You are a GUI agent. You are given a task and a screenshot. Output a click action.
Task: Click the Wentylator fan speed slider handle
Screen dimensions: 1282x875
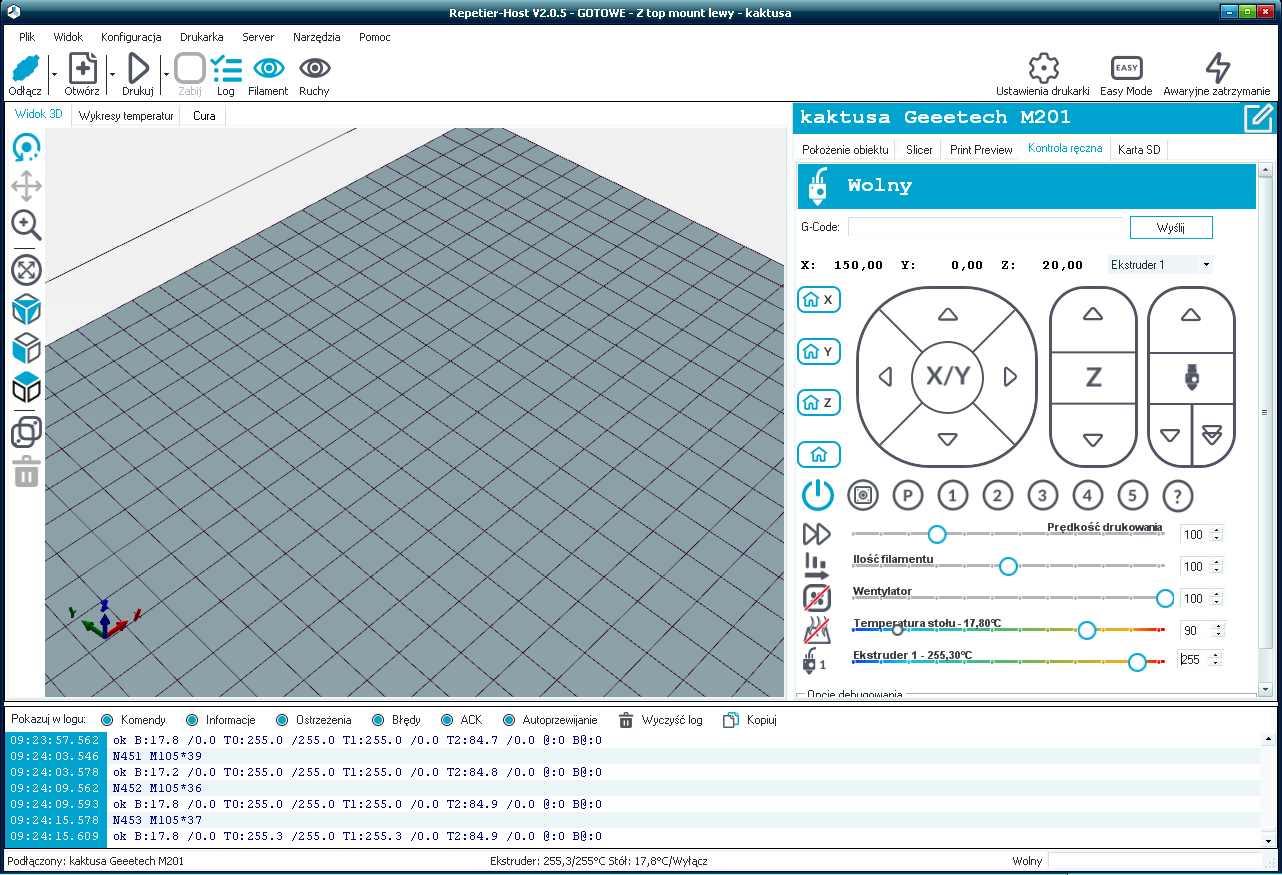click(1165, 598)
